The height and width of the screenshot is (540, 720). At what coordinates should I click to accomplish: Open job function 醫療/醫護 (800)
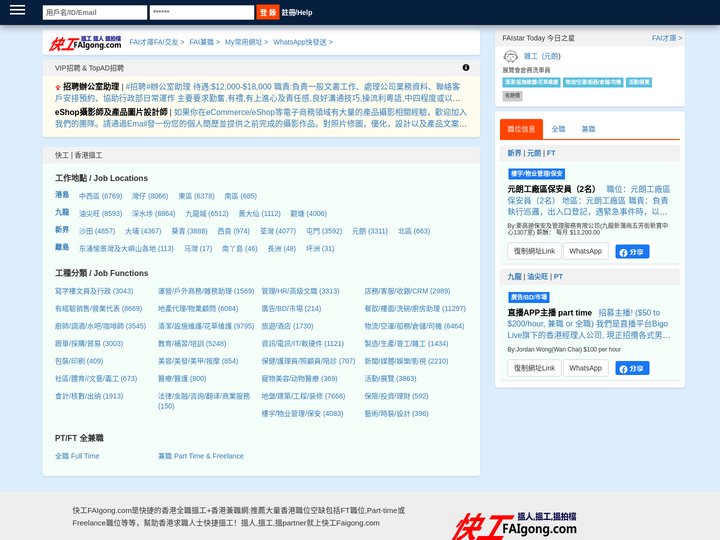(x=182, y=378)
